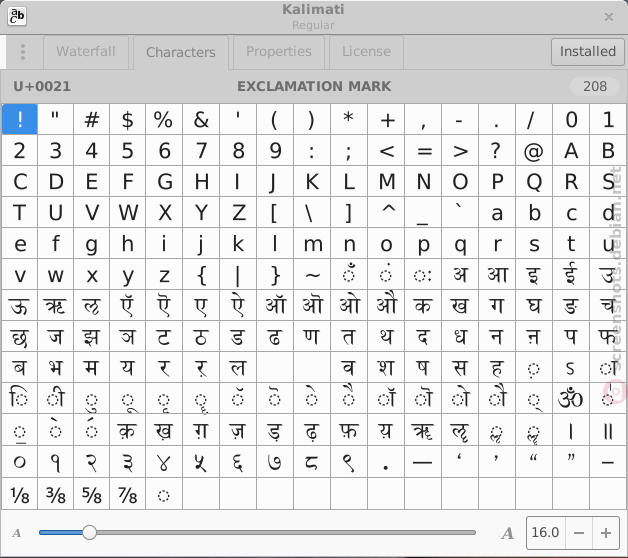Viewport: 628px width, 558px height.
Task: Open the Properties tab
Action: pos(279,52)
